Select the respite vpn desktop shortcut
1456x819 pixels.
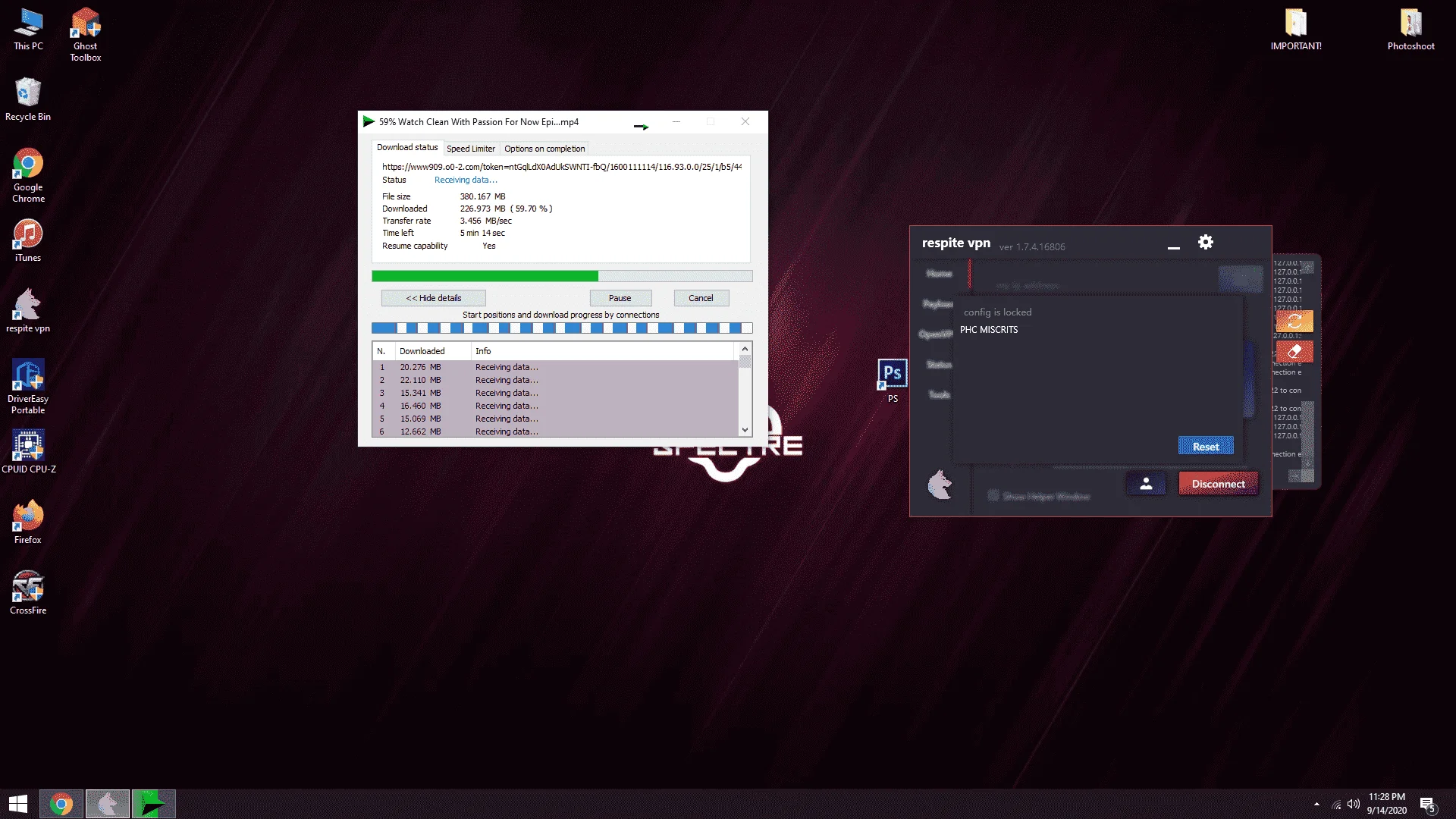[28, 310]
